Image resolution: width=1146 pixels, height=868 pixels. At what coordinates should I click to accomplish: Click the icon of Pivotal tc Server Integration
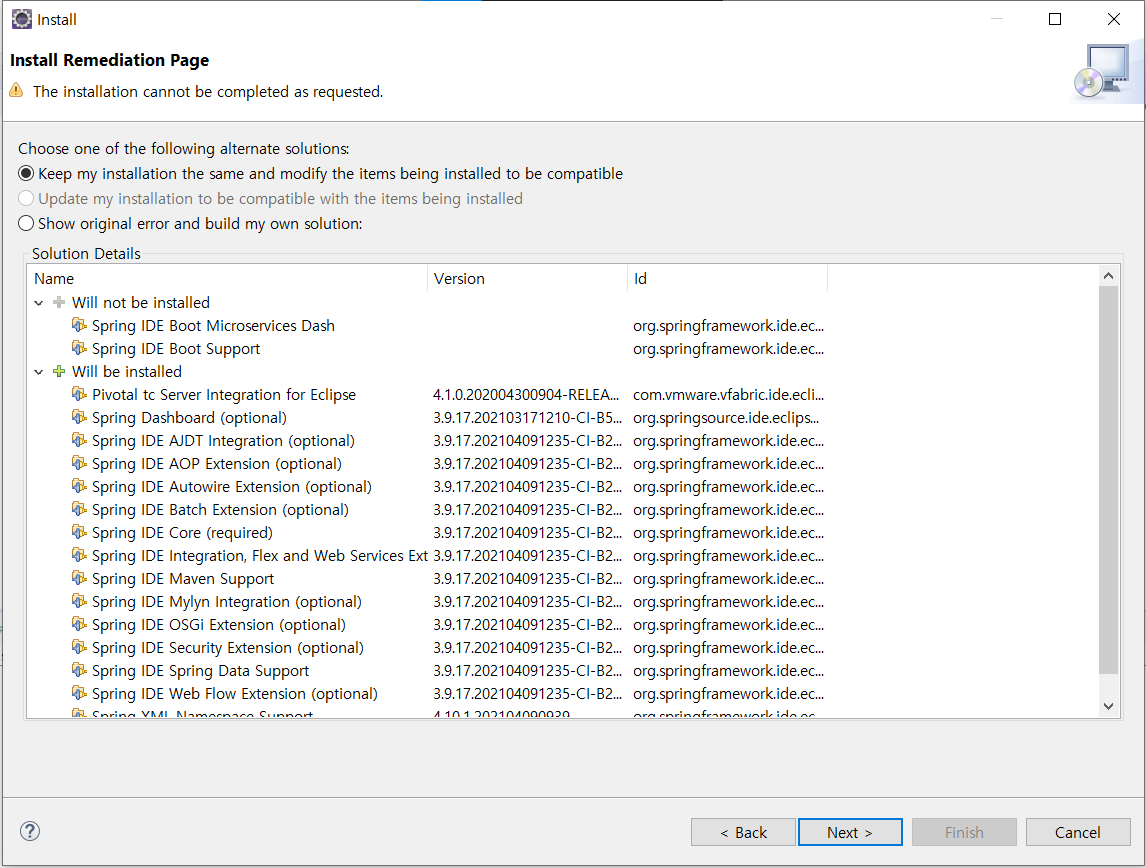click(79, 394)
